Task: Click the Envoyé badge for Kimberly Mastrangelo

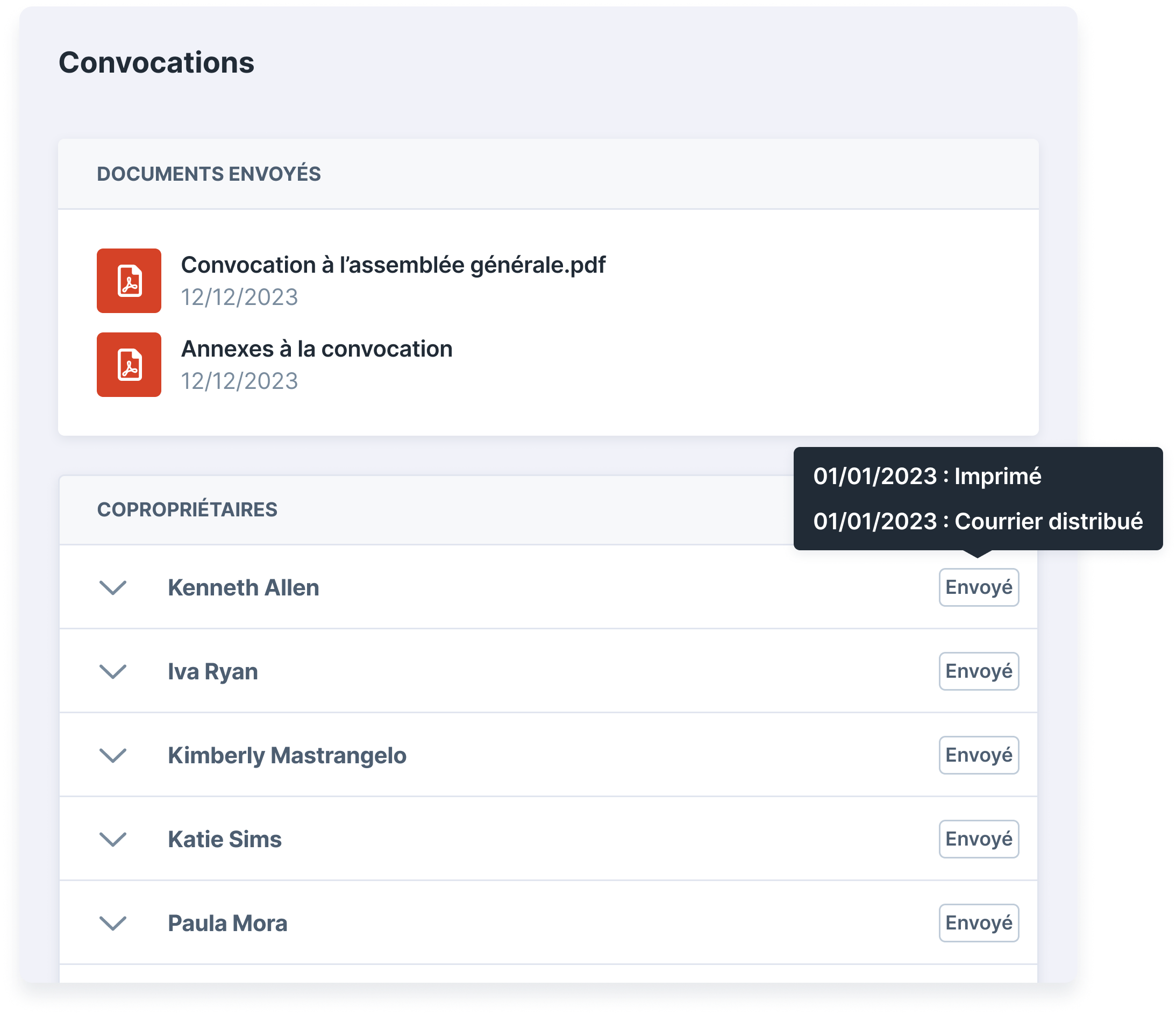Action: click(979, 756)
